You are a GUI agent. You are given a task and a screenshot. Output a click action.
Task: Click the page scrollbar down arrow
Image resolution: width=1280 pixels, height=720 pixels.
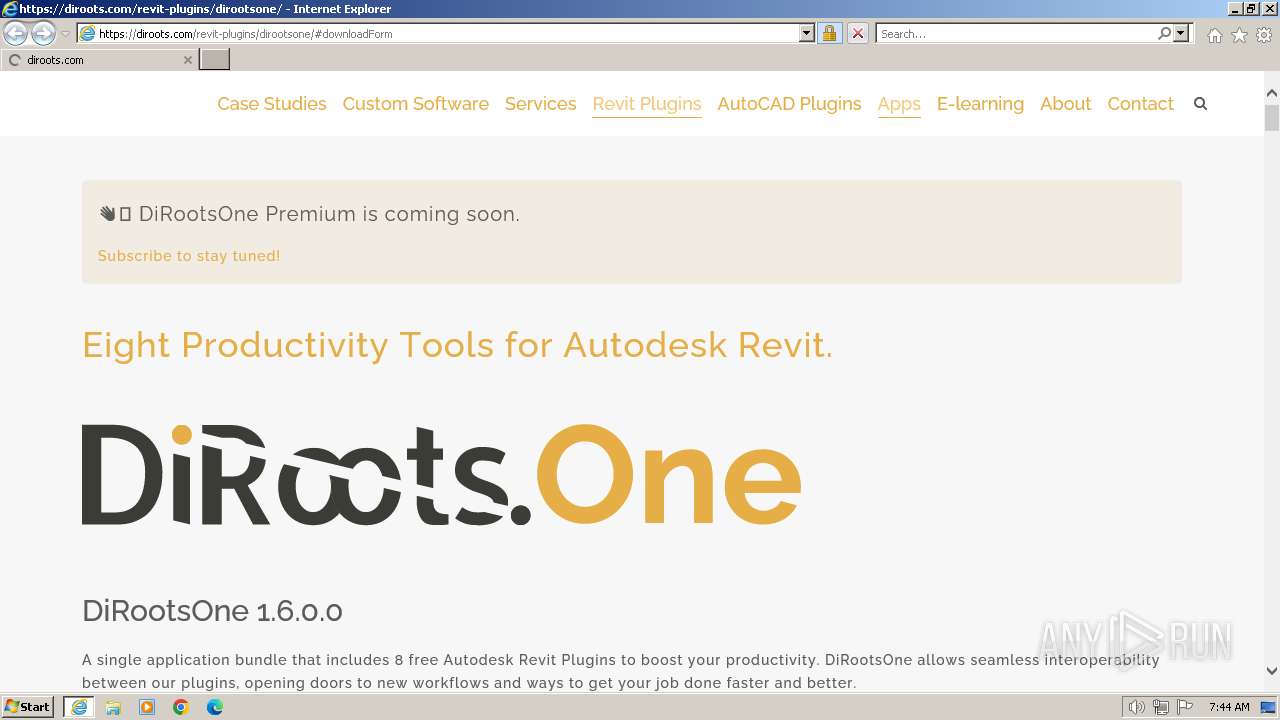click(1272, 671)
